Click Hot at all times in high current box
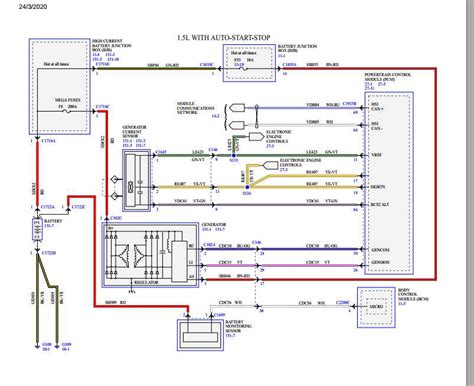The height and width of the screenshot is (386, 474). tap(56, 64)
